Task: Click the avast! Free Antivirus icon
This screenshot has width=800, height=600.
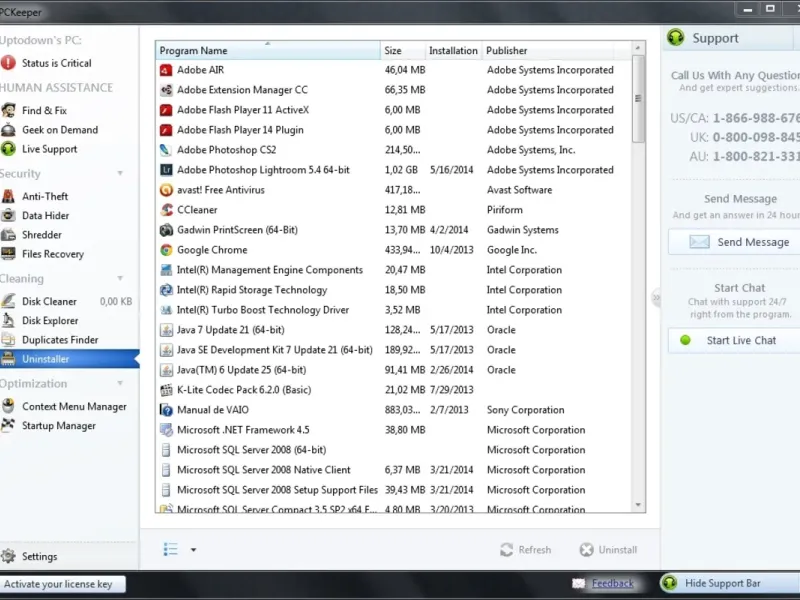Action: 166,190
